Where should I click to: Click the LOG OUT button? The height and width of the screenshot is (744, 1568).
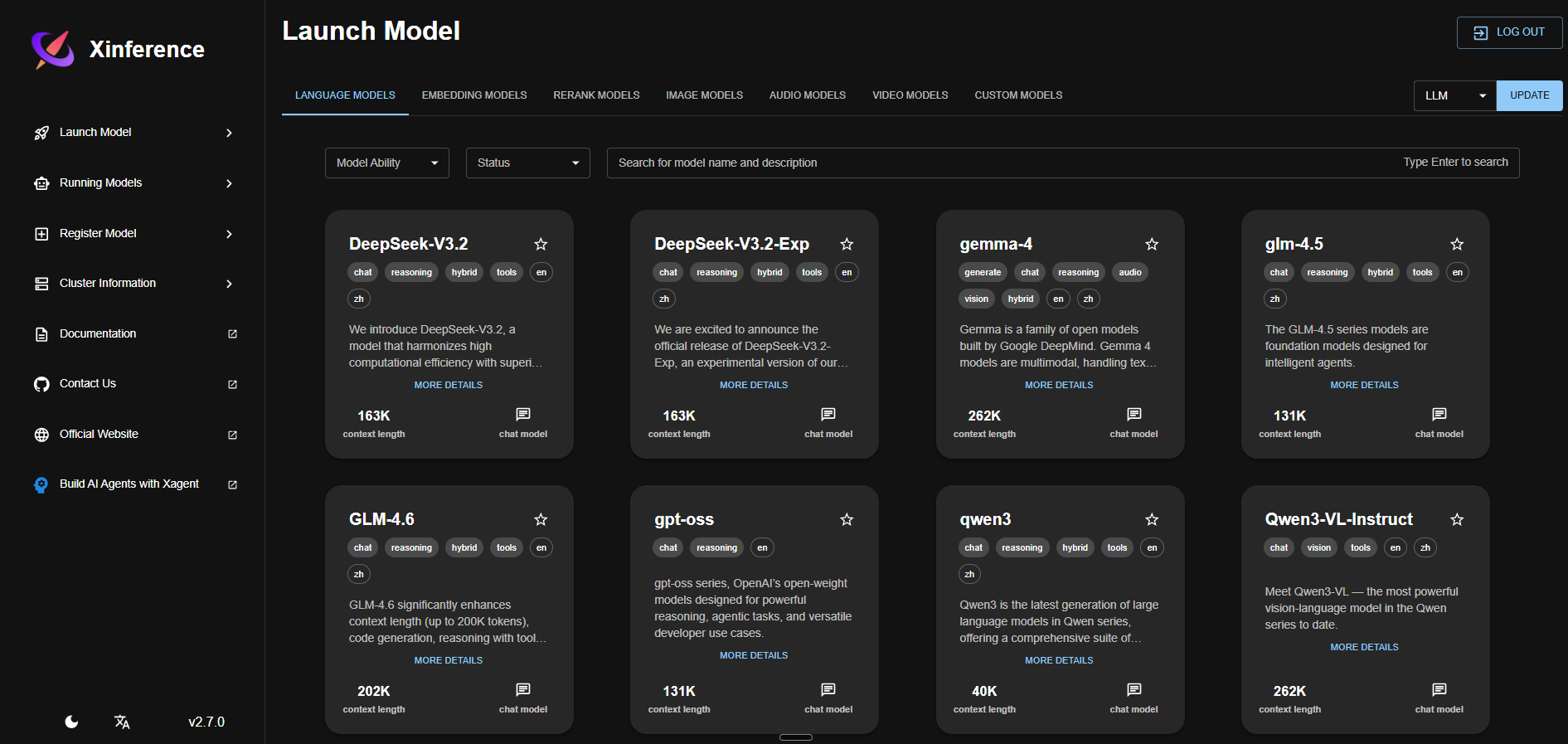1509,32
